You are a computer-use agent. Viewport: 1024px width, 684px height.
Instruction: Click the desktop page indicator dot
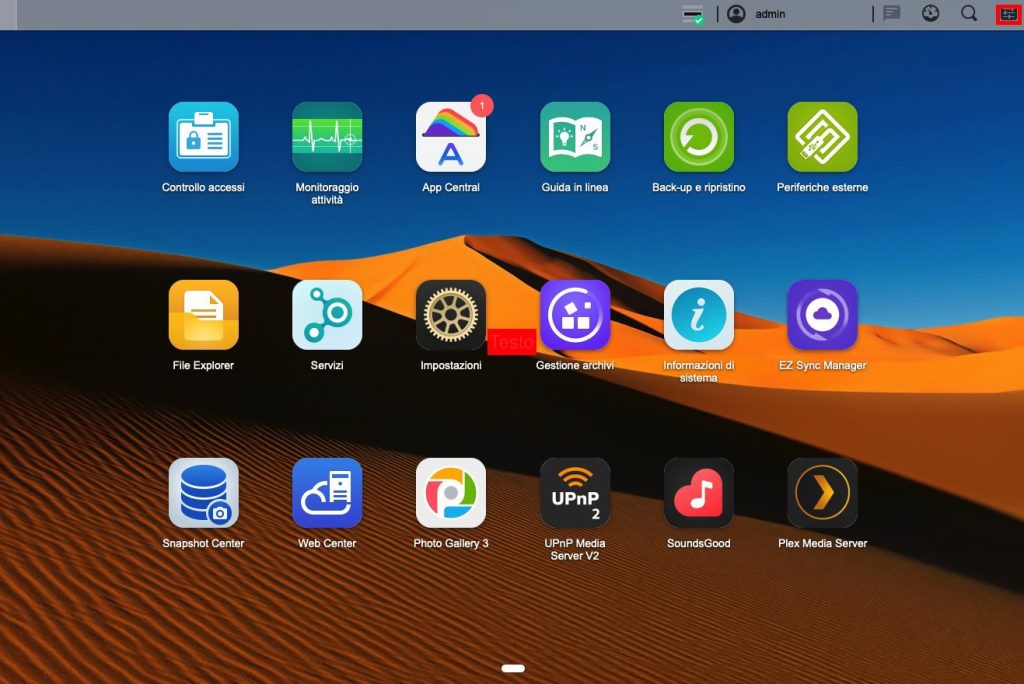[513, 668]
